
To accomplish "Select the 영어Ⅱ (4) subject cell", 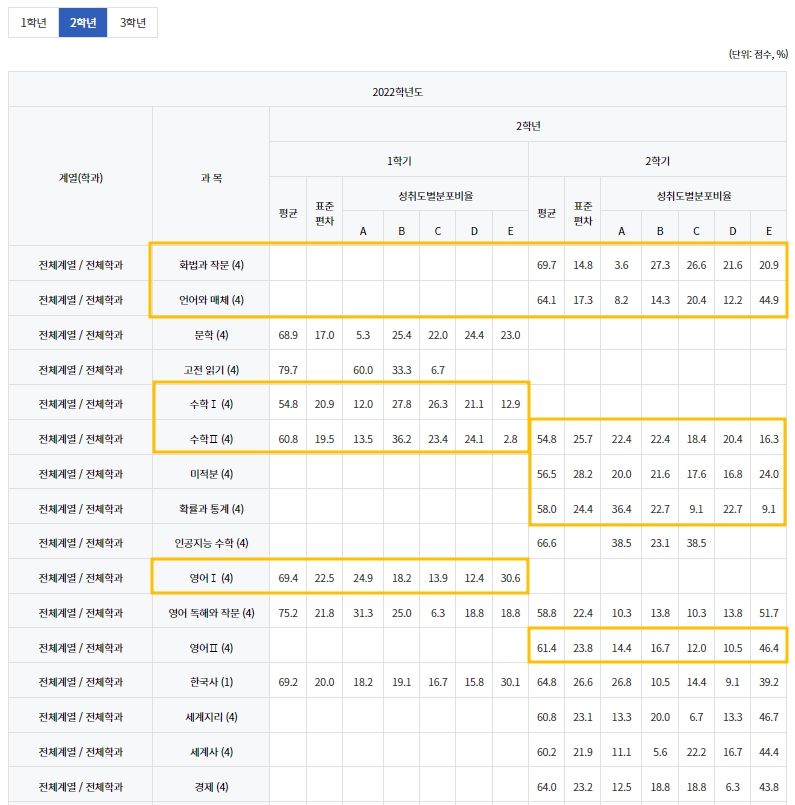I will [211, 647].
